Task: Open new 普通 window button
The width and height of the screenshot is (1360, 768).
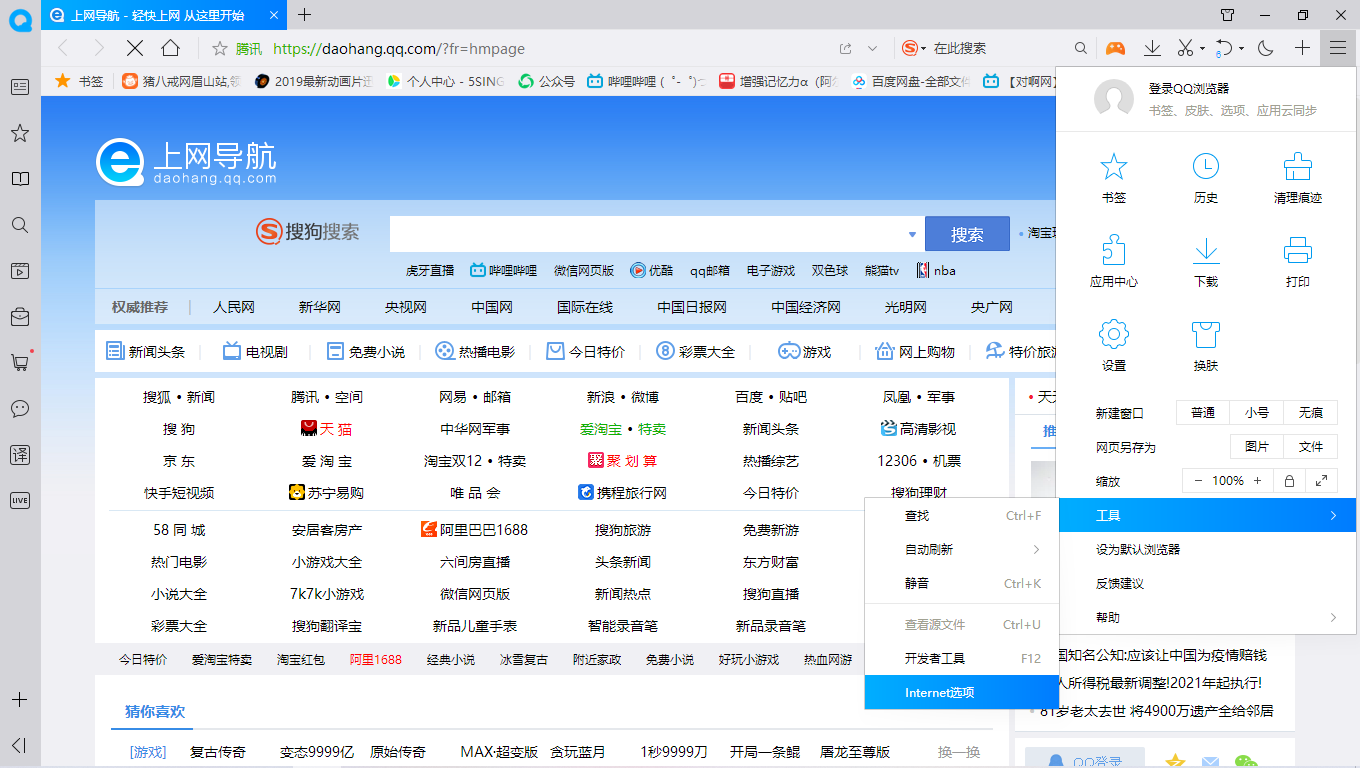Action: 1203,413
